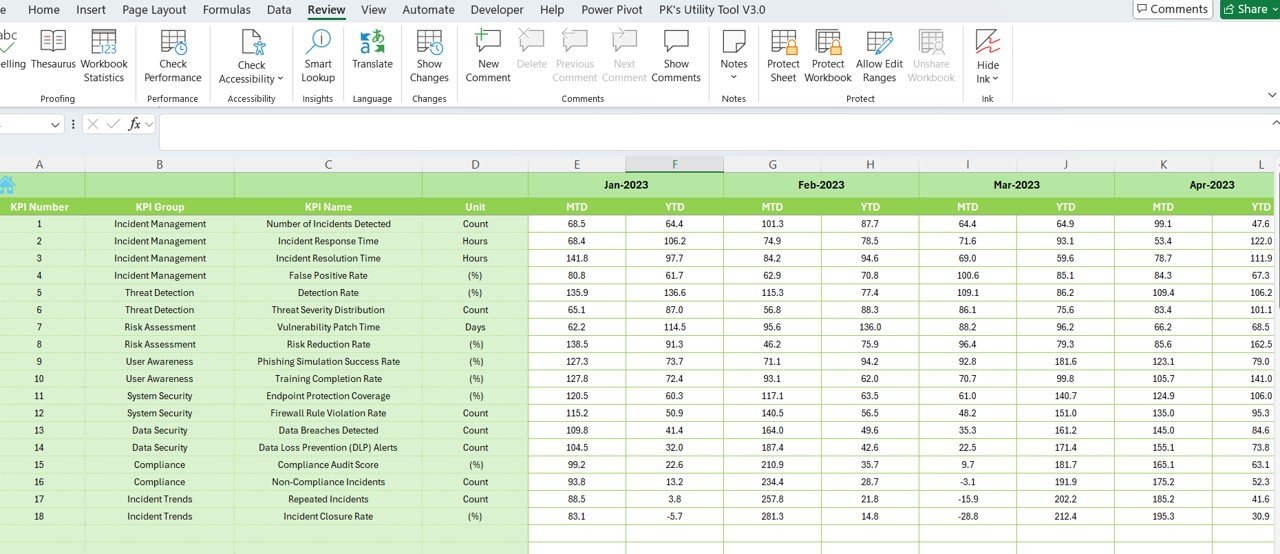Open the Translate tool

(372, 50)
